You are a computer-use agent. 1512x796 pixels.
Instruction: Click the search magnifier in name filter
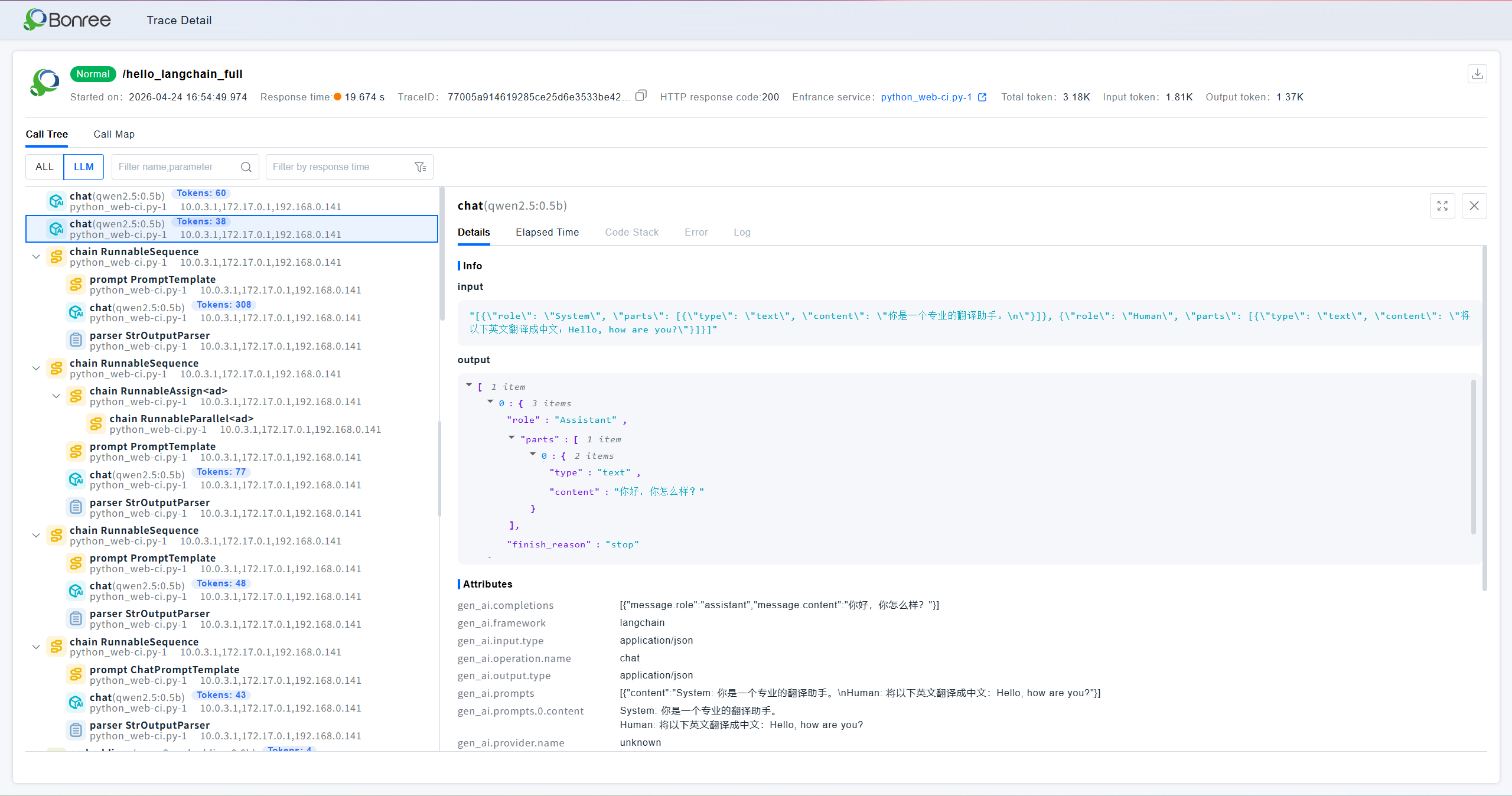pos(246,167)
